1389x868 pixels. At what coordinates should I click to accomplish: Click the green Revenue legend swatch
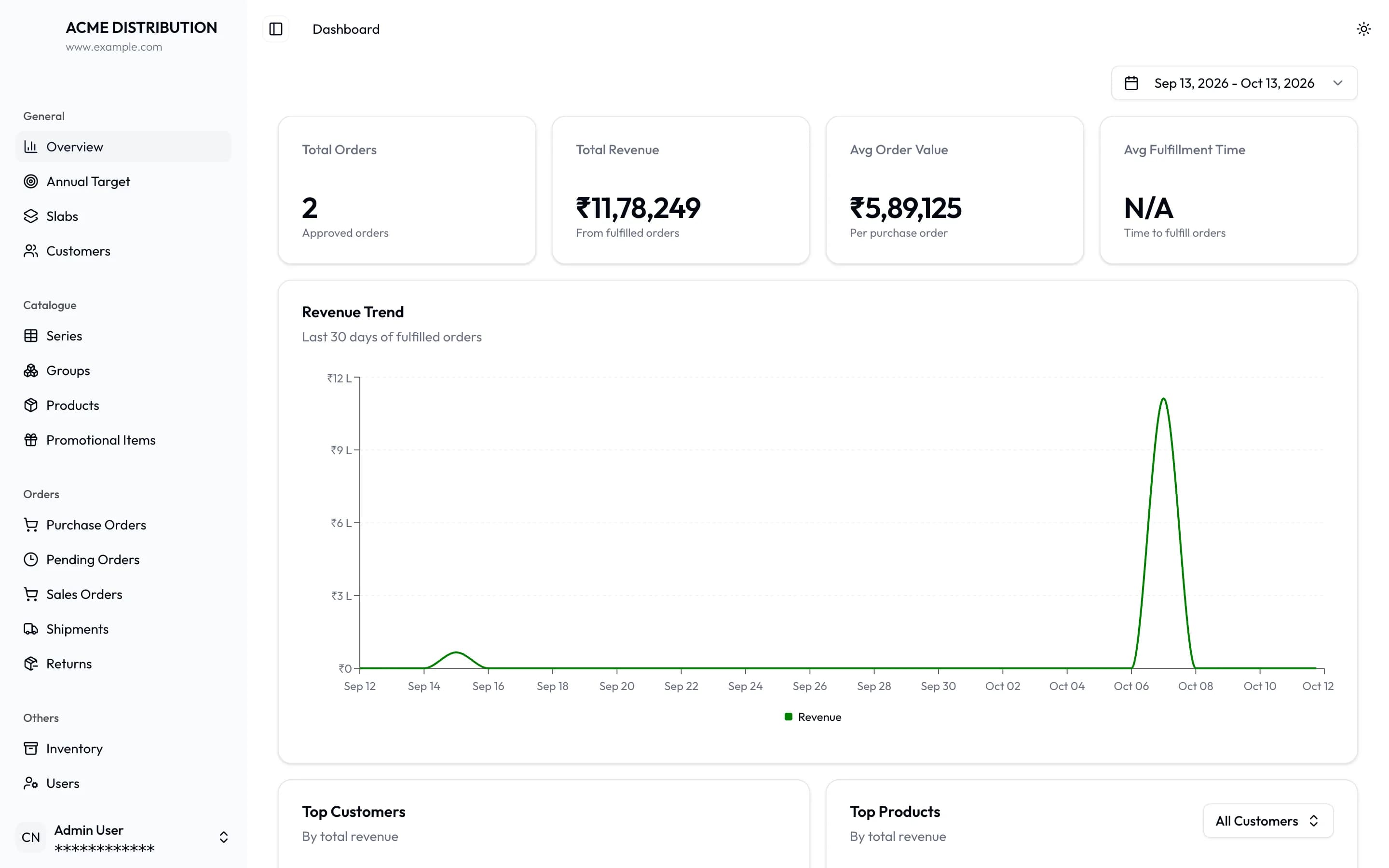[788, 717]
